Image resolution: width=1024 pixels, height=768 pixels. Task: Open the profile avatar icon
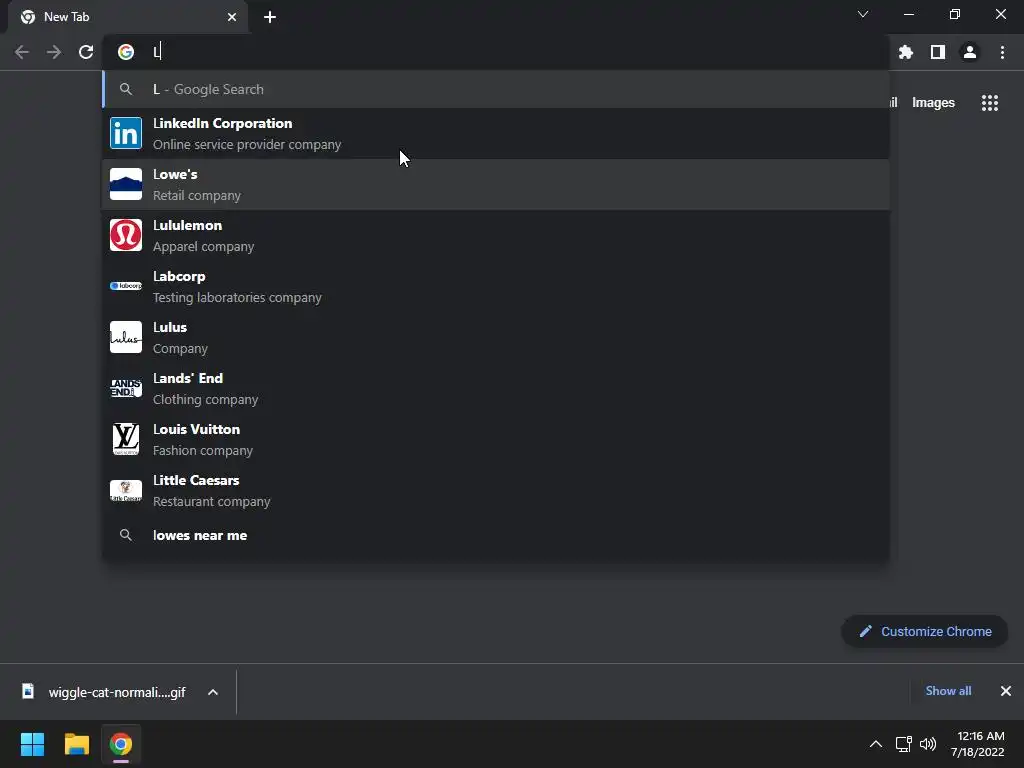coord(970,52)
